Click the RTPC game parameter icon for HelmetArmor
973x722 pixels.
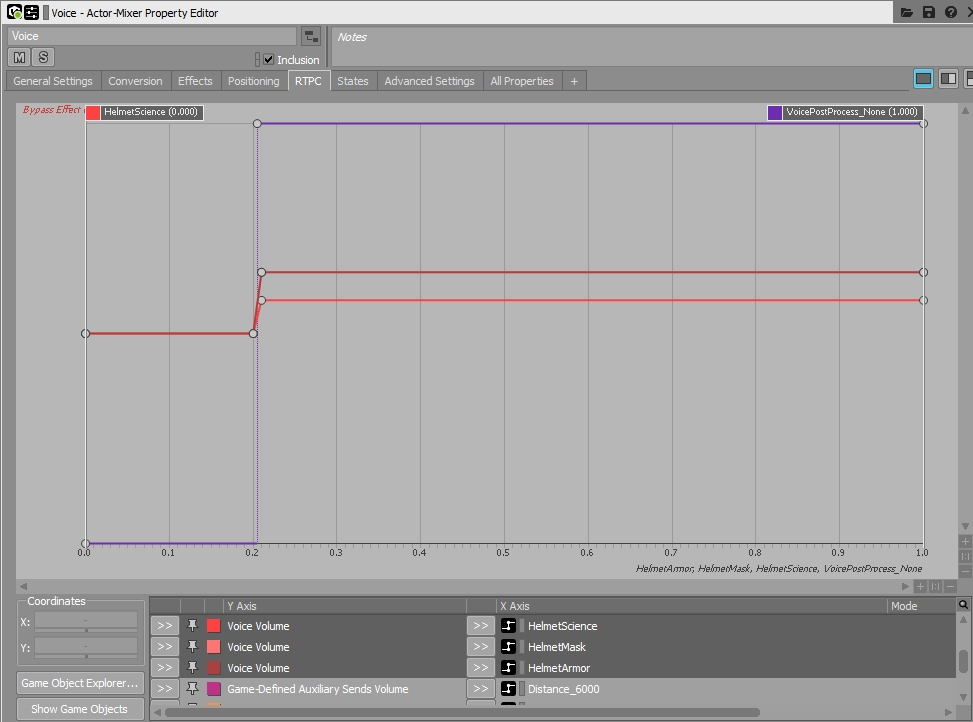tap(508, 668)
